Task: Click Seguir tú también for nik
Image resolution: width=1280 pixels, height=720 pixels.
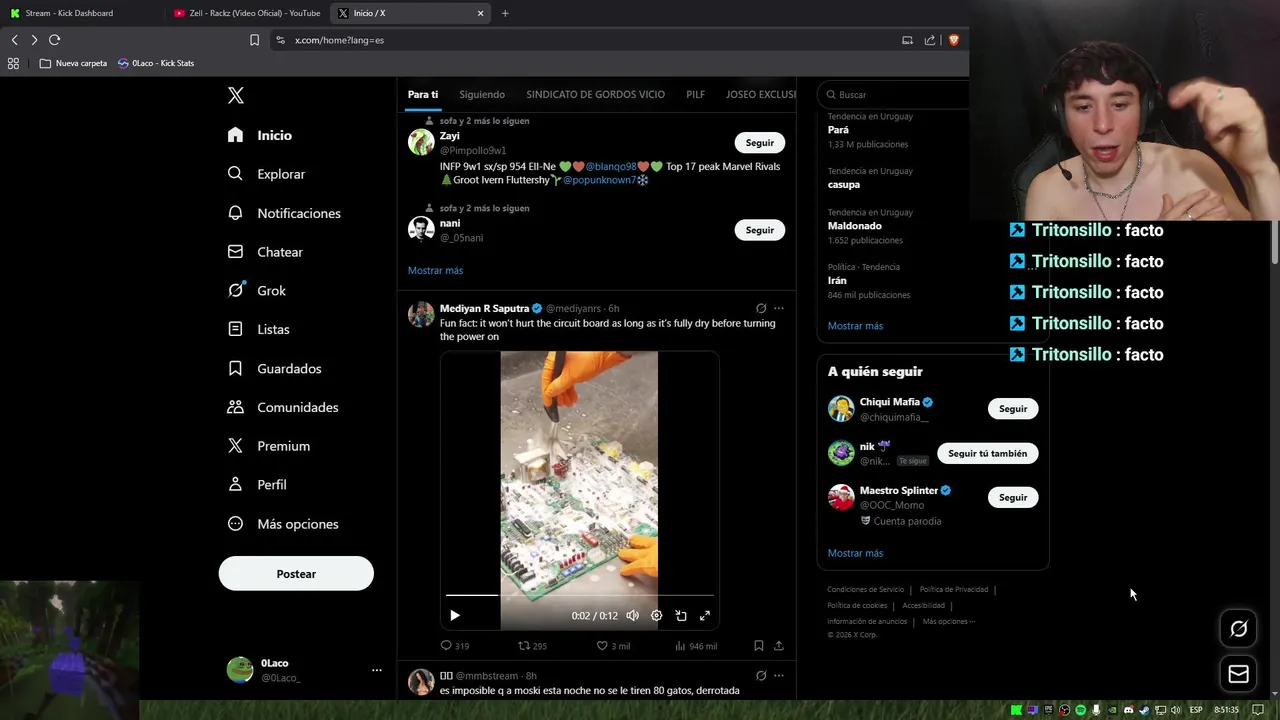Action: [987, 453]
